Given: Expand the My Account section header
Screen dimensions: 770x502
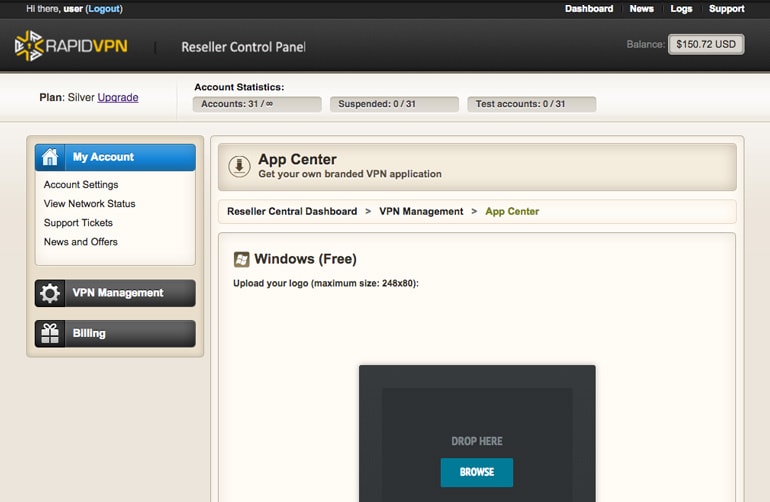Looking at the screenshot, I should [115, 157].
